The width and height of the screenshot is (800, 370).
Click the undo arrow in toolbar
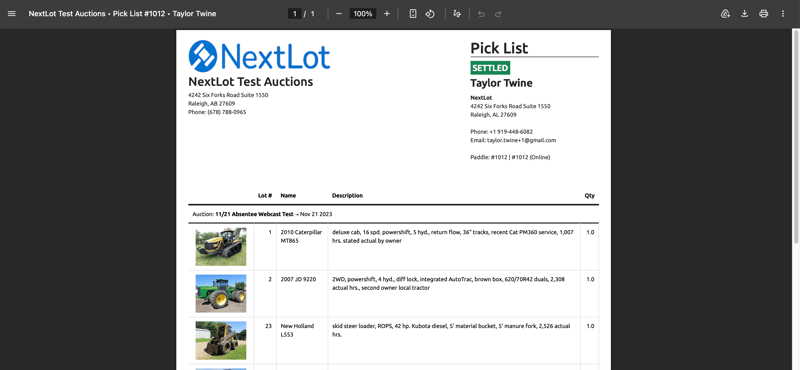click(x=481, y=14)
